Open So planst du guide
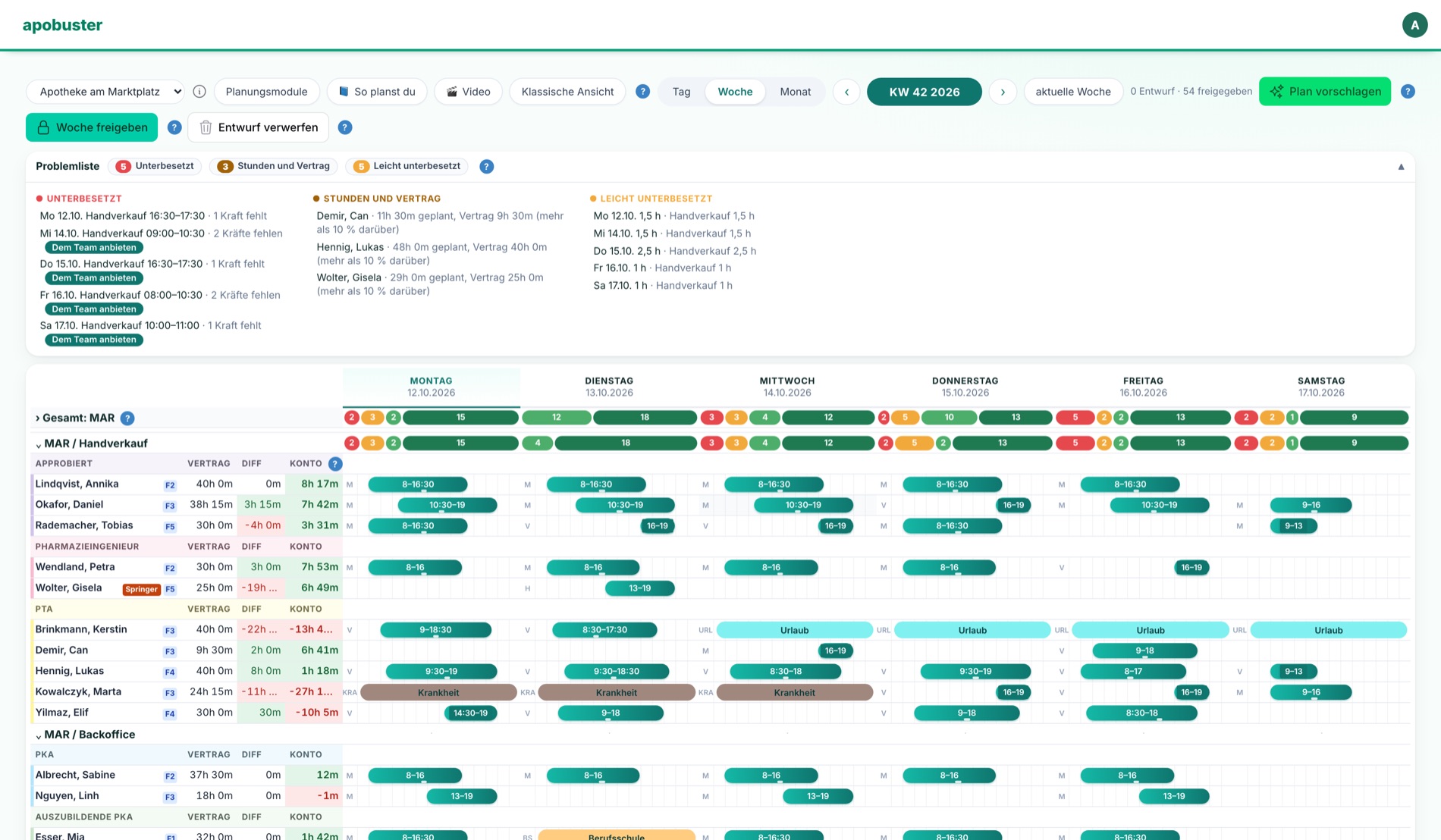 [377, 92]
